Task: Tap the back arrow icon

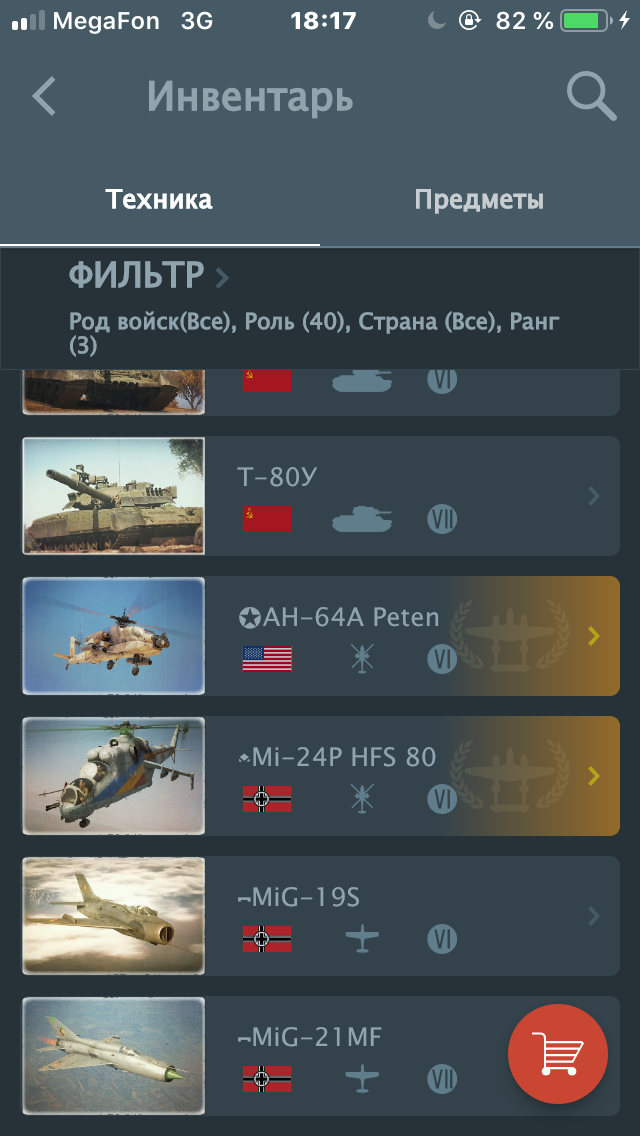Action: 44,97
